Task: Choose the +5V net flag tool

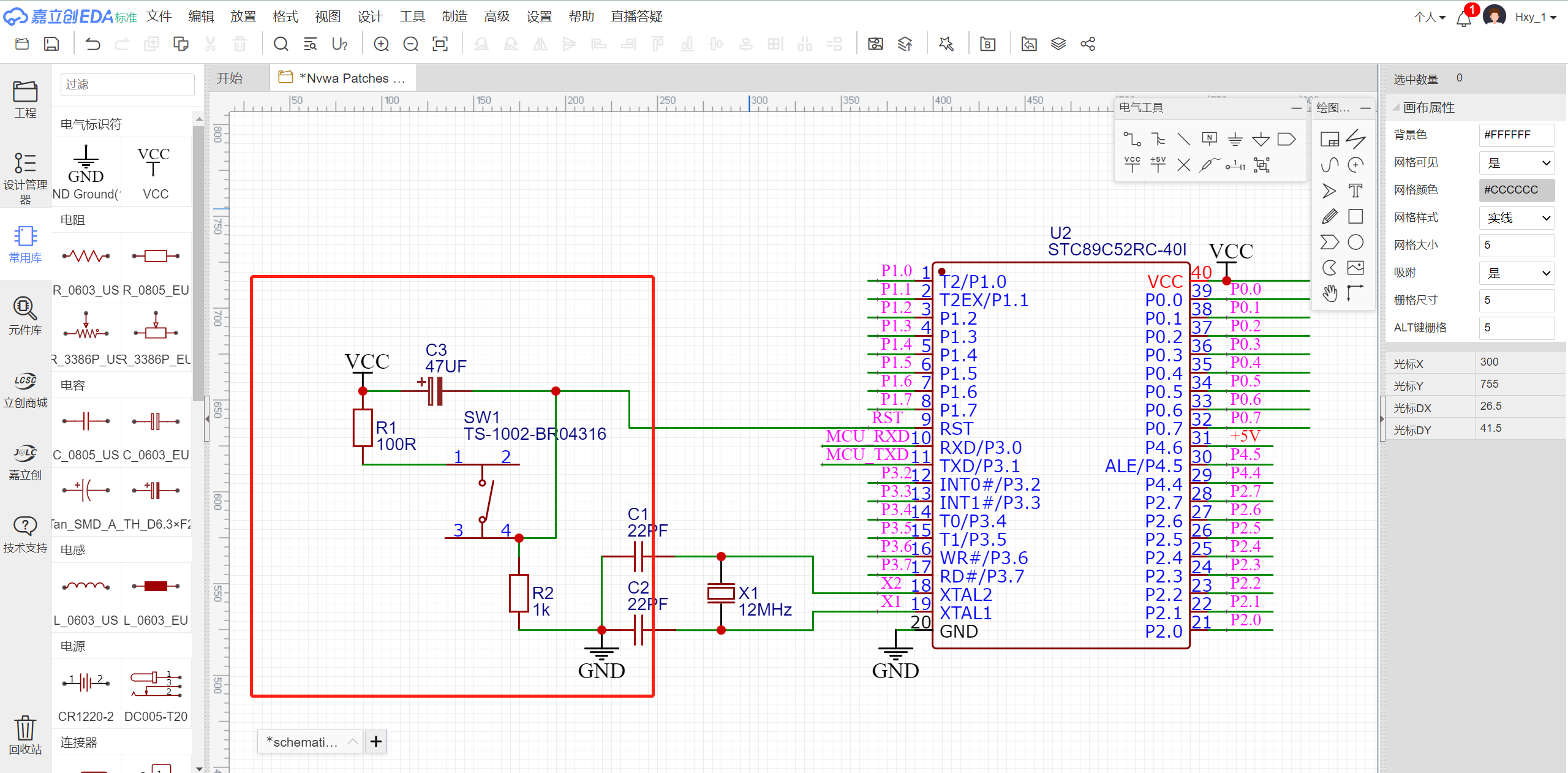Action: tap(1158, 165)
